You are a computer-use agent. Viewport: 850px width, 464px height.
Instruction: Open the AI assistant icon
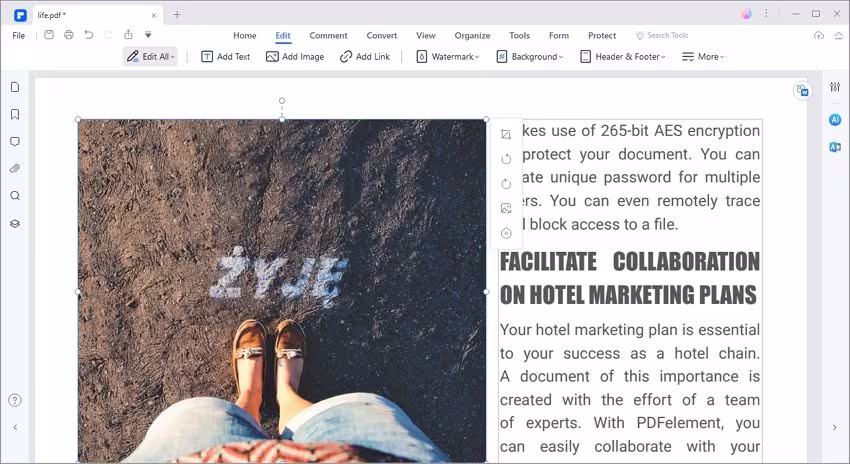coord(835,119)
